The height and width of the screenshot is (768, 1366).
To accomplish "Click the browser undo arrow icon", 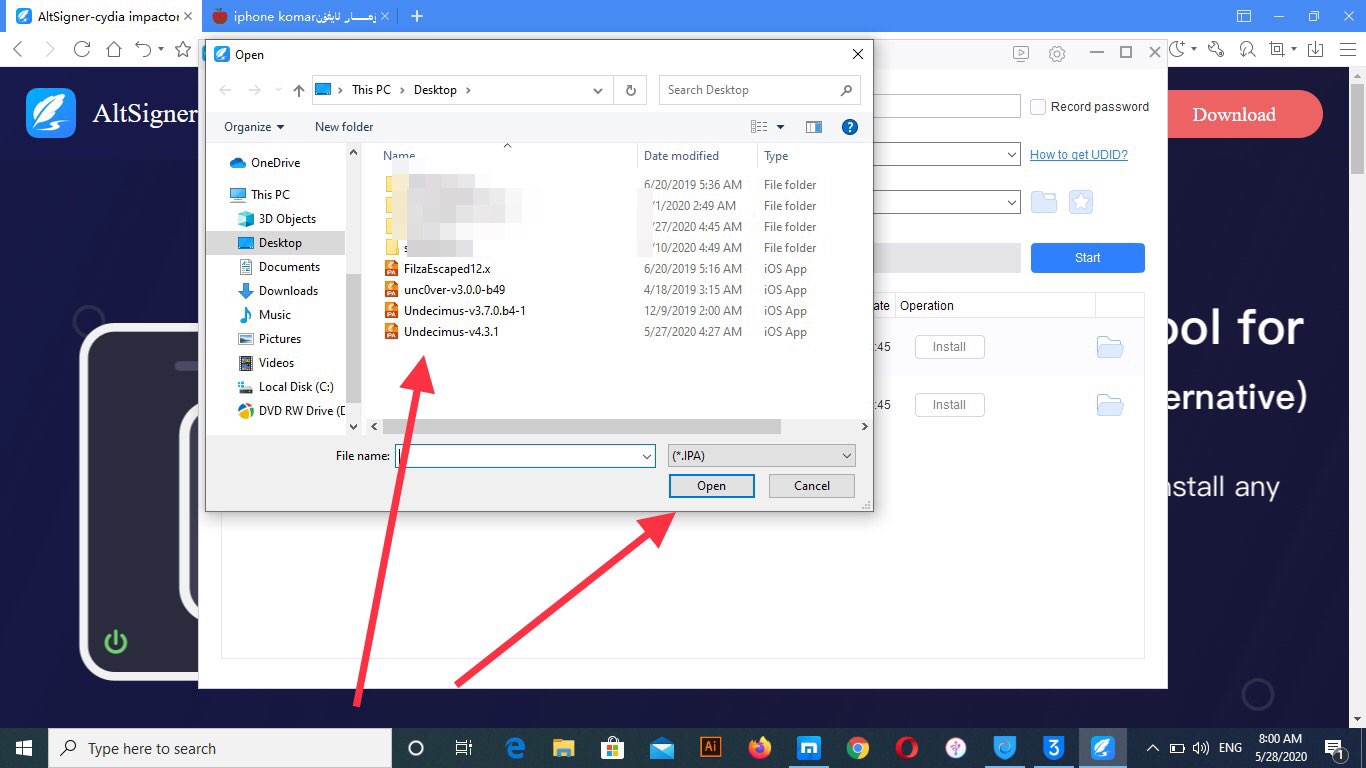I will click(143, 49).
